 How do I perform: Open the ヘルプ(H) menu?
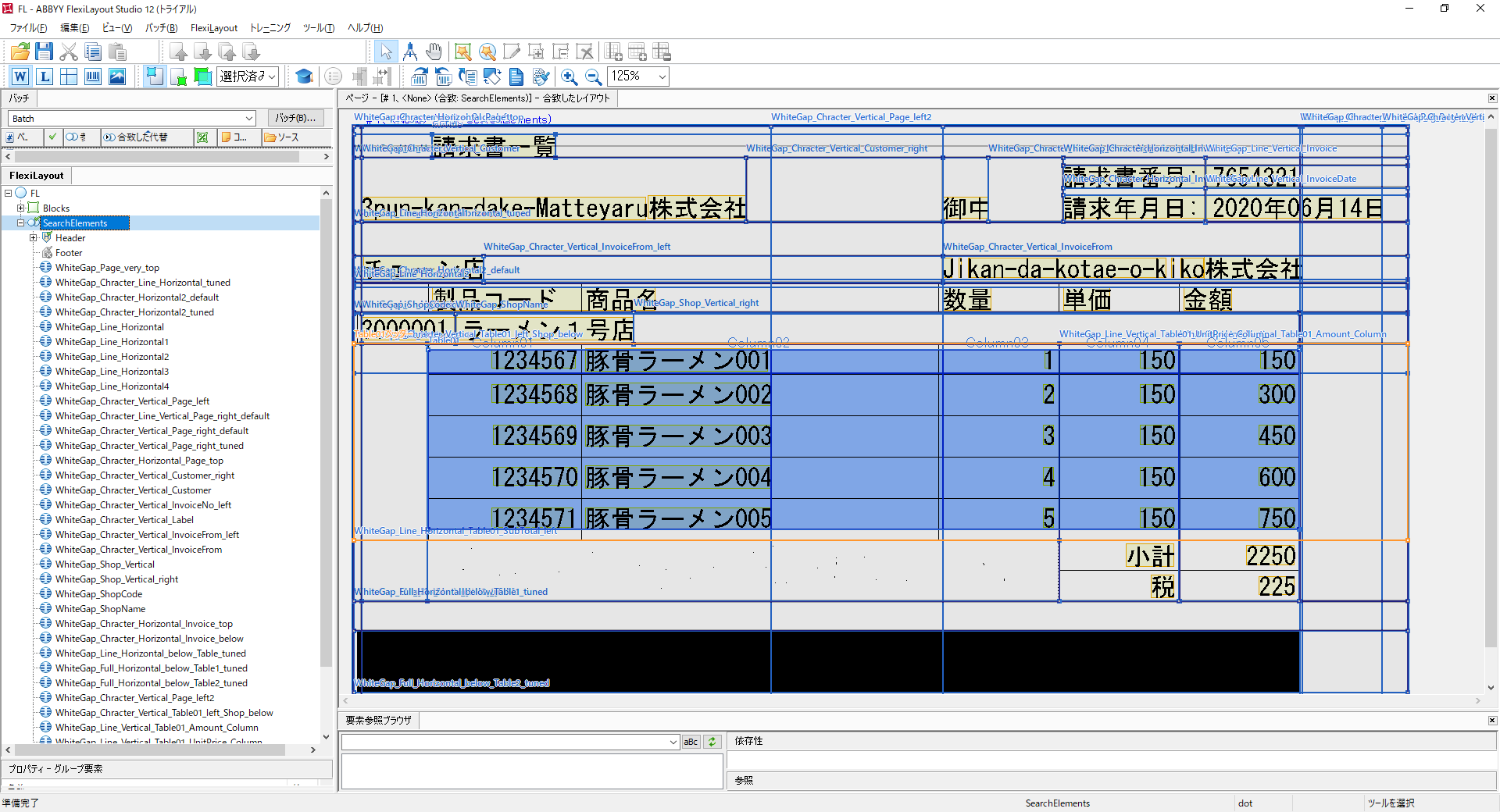point(365,27)
